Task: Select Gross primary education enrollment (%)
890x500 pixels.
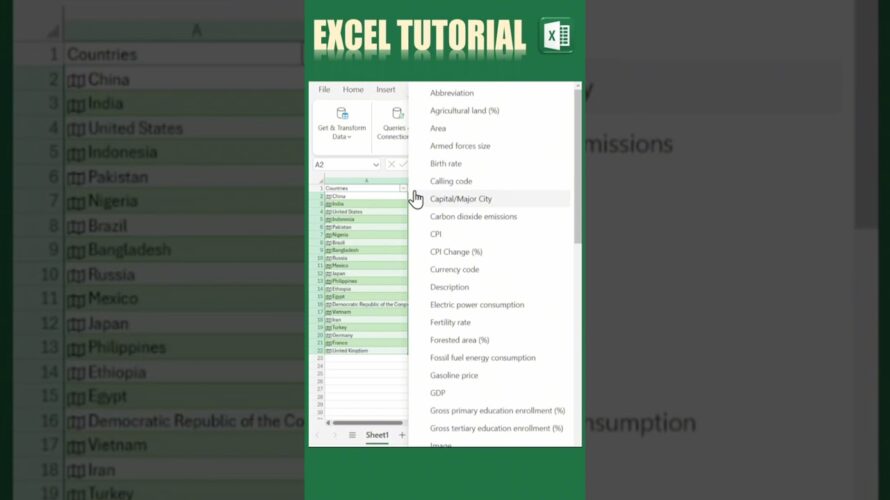Action: point(498,410)
